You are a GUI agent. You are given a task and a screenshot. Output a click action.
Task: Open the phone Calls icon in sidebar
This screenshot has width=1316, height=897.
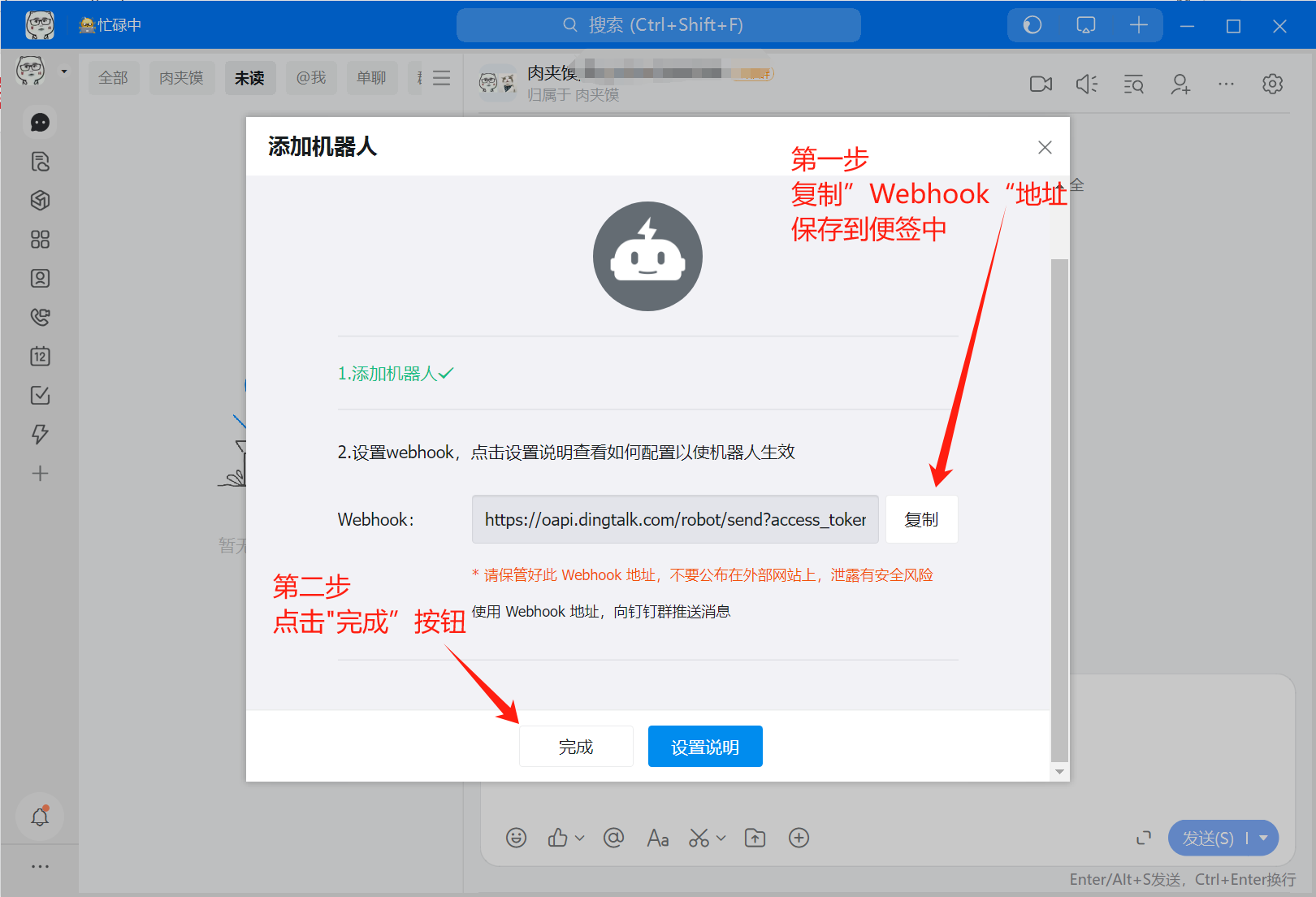click(40, 318)
